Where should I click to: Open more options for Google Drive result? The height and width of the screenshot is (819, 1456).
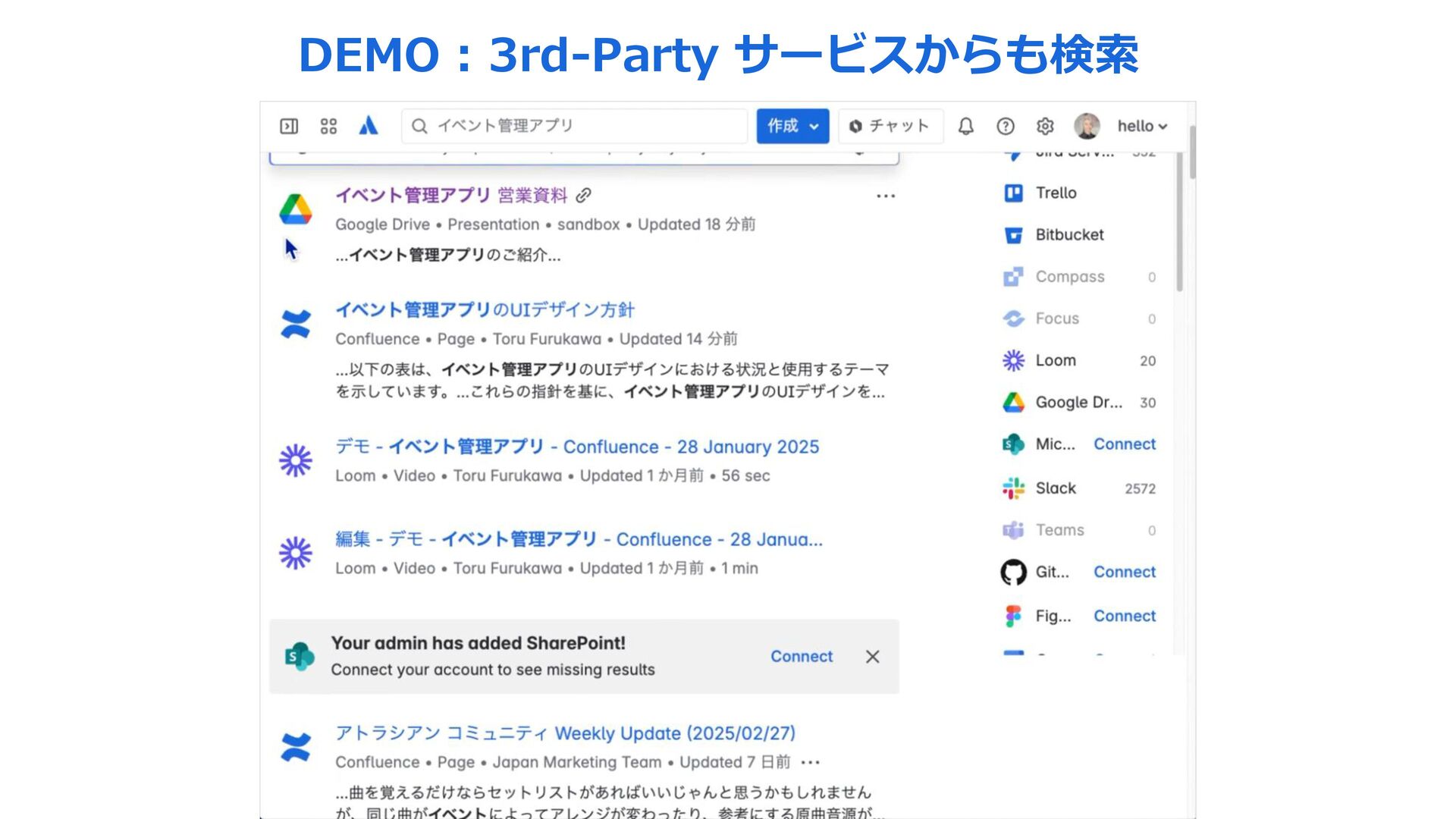tap(886, 196)
